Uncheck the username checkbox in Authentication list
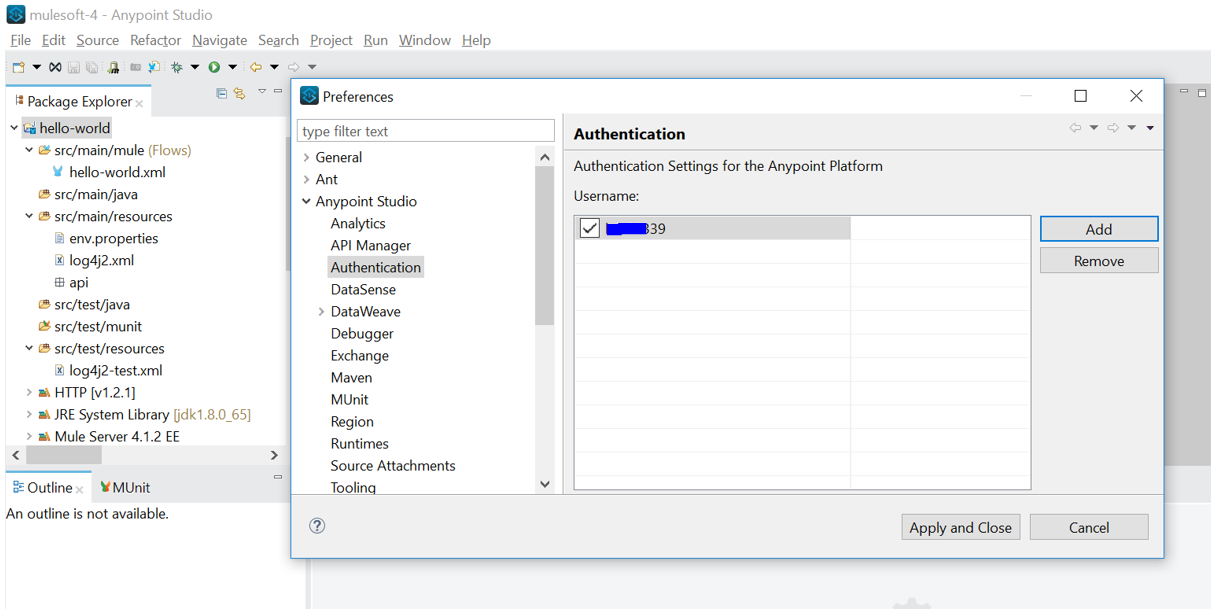 (590, 228)
